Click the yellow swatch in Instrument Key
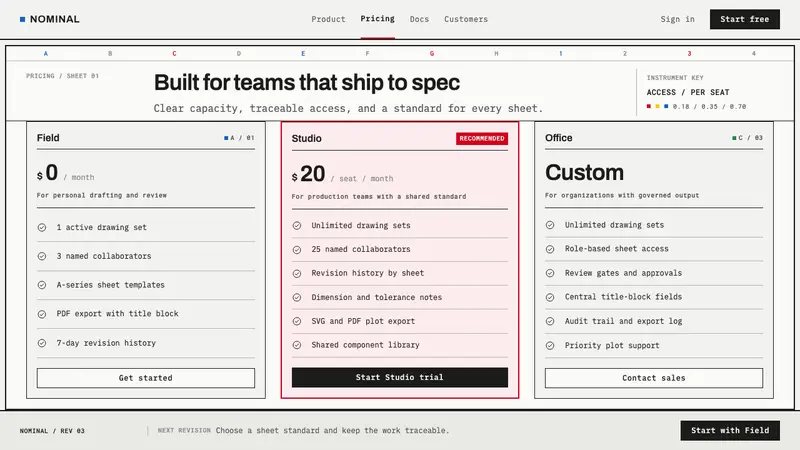 [658, 107]
